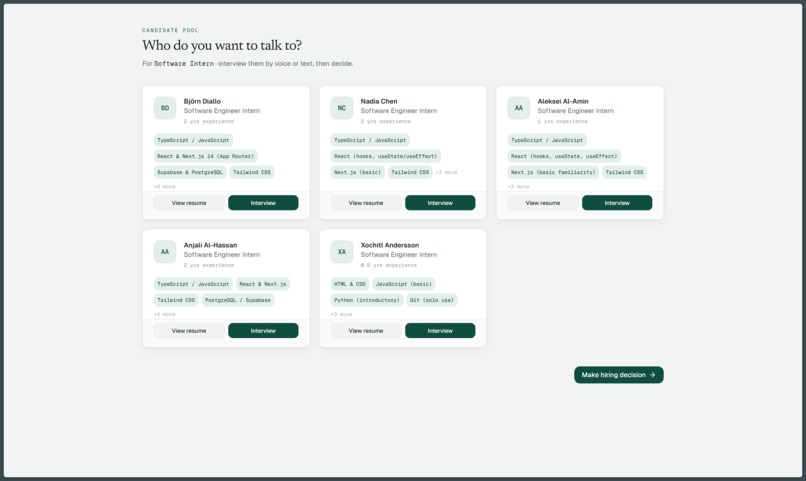Expand +4 more skills for Anjali Al-Hassan
This screenshot has height=481, width=806.
(x=164, y=314)
